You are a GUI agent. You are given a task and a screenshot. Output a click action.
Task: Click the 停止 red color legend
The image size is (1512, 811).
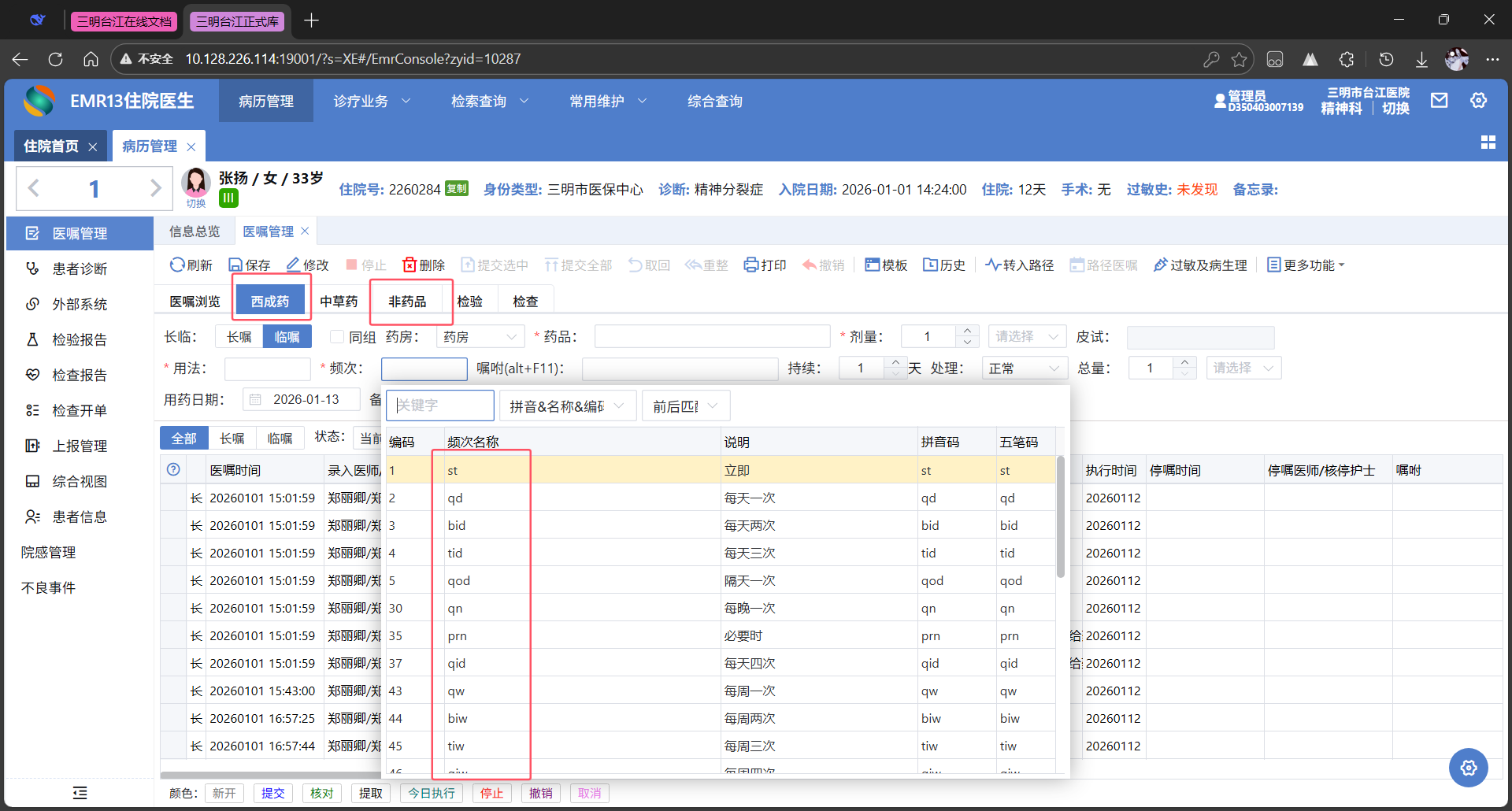[491, 793]
